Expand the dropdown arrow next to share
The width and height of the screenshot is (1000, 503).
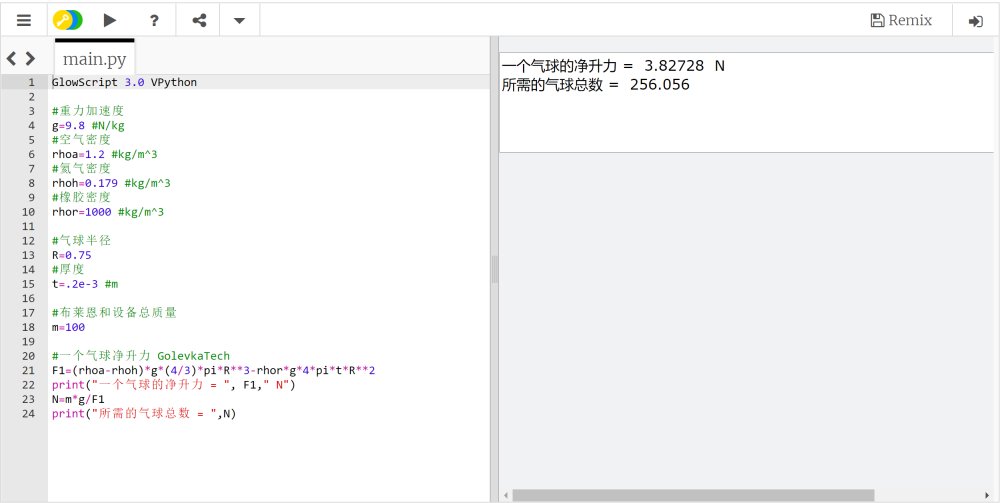click(239, 20)
